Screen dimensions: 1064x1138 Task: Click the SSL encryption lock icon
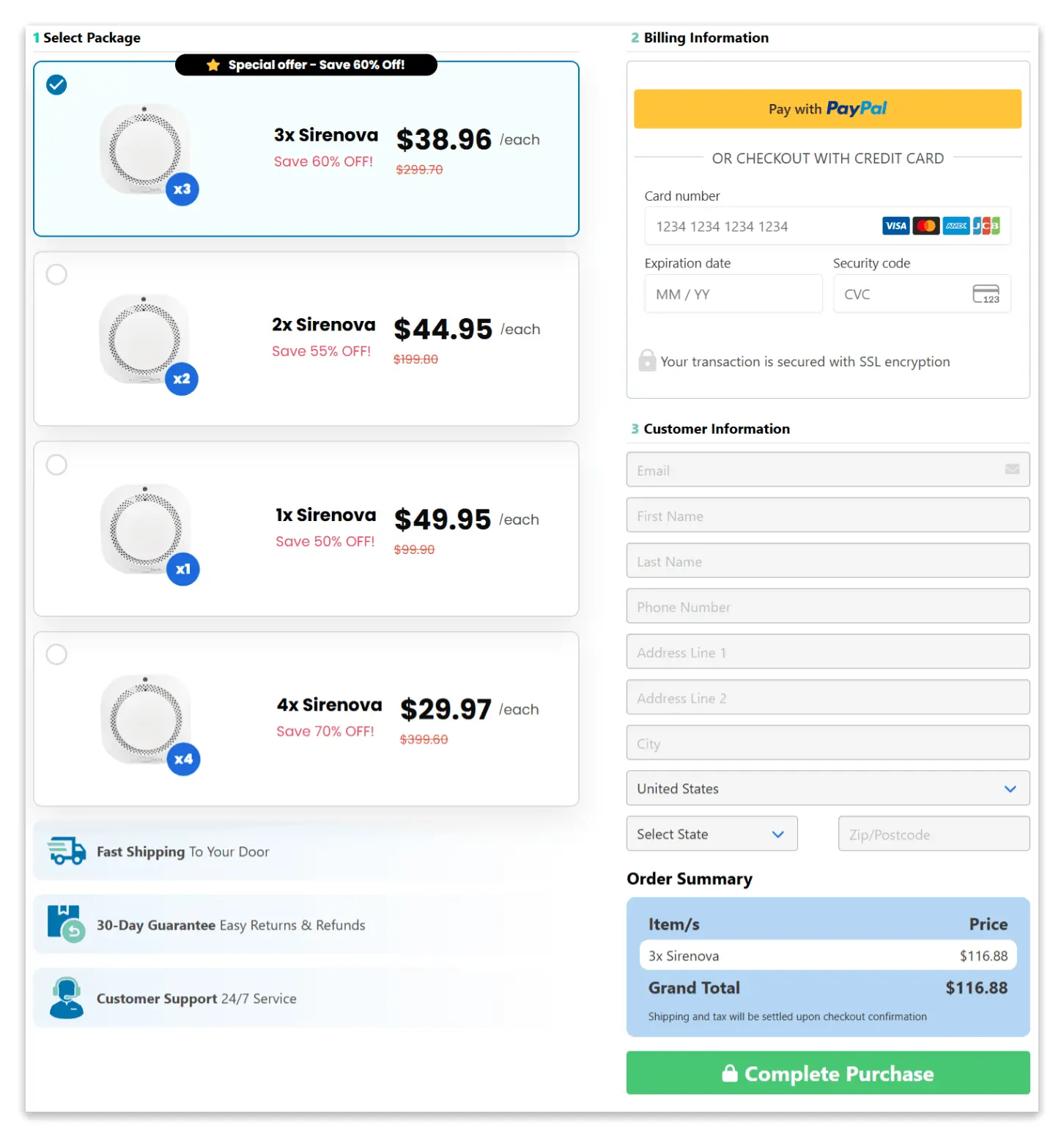coord(646,361)
